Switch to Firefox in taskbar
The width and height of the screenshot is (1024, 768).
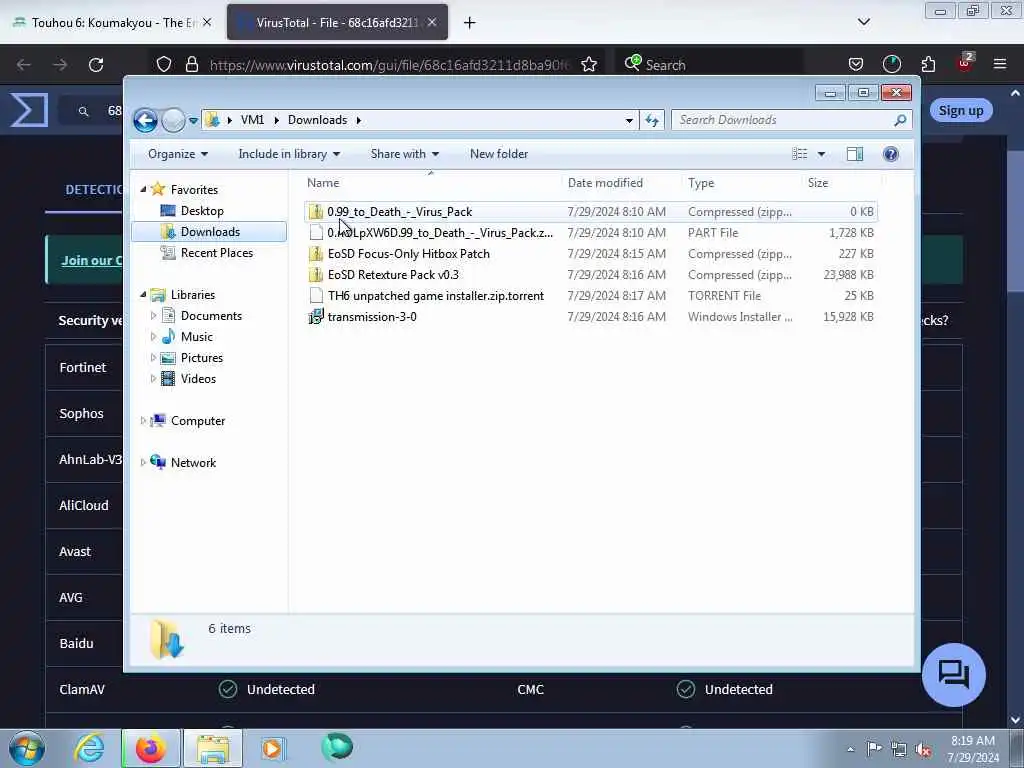tap(151, 748)
